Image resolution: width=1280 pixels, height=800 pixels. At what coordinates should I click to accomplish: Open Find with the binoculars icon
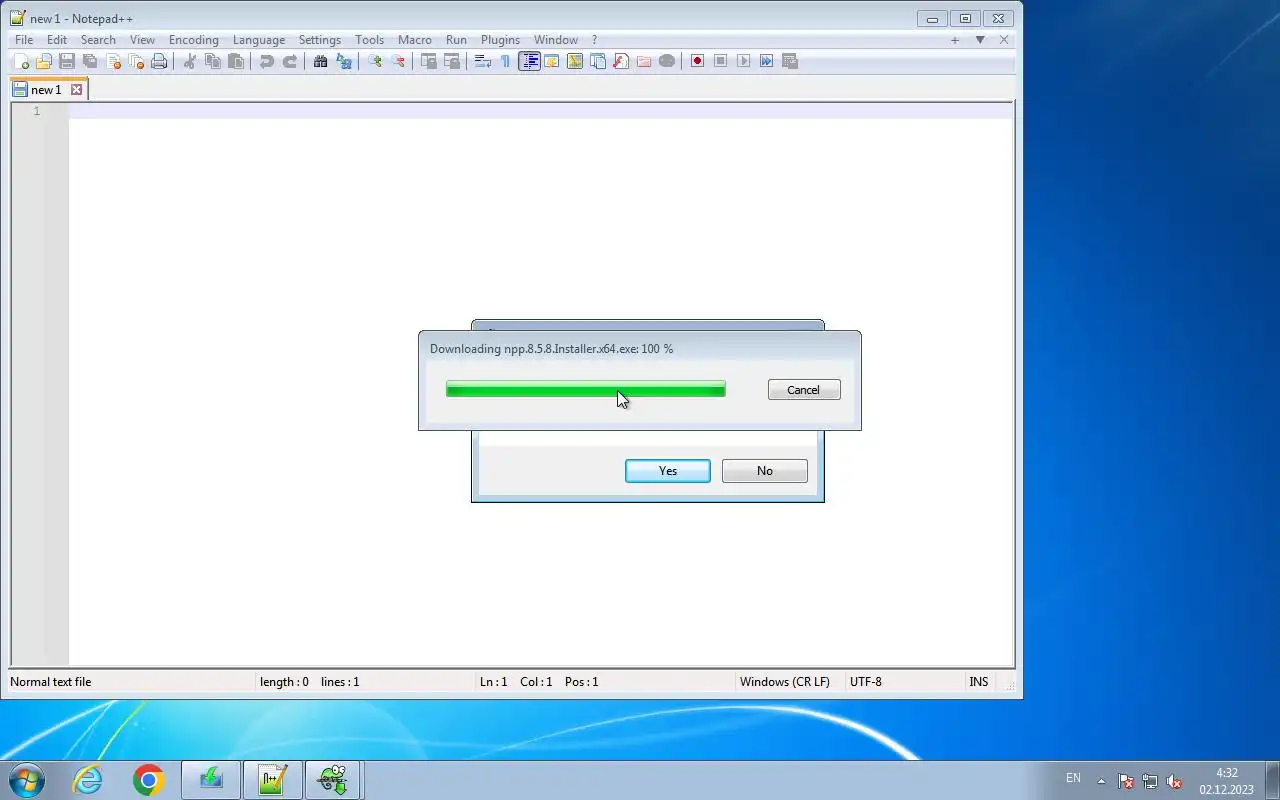coord(321,61)
